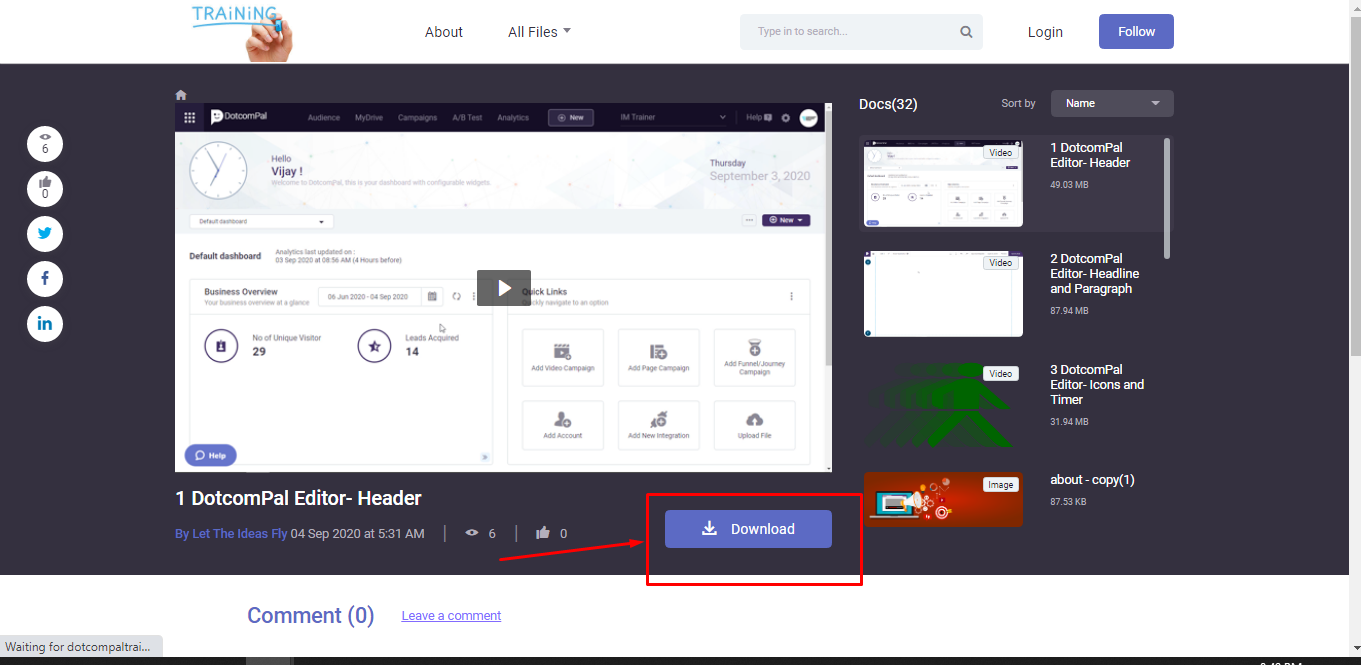Share on LinkedIn

pyautogui.click(x=45, y=323)
